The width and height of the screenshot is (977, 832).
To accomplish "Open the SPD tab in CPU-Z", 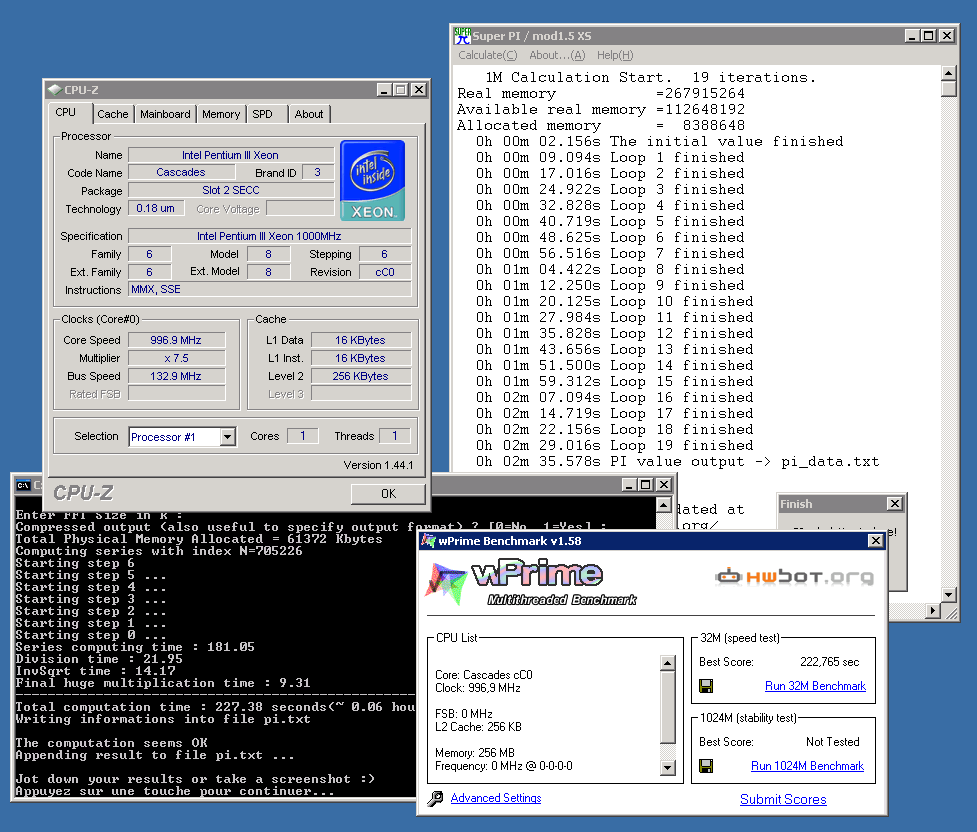I will tap(262, 114).
